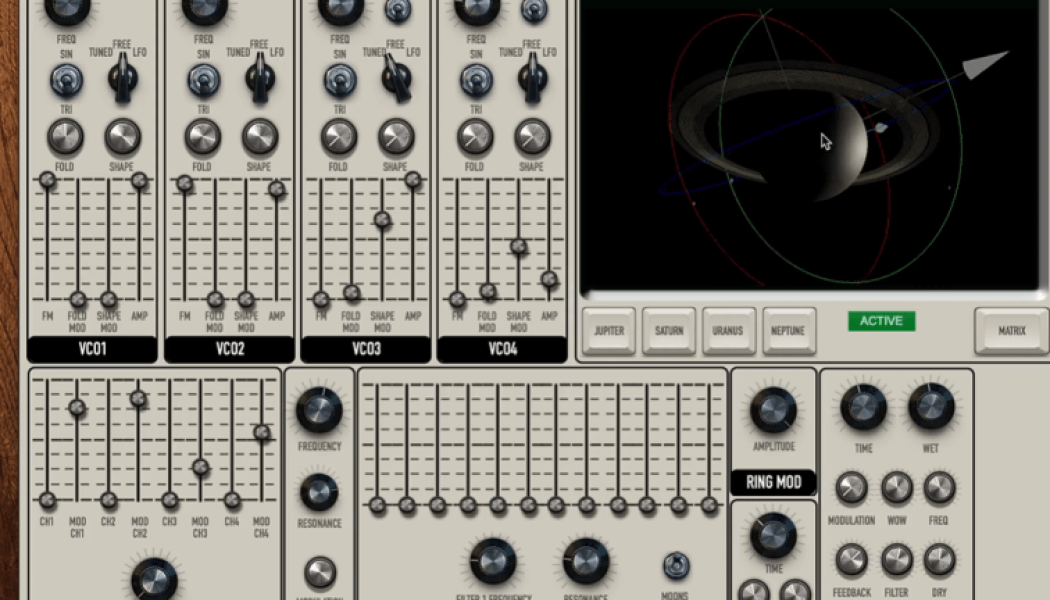Click the AMPLITUDE knob in RING MOD section

coord(772,413)
